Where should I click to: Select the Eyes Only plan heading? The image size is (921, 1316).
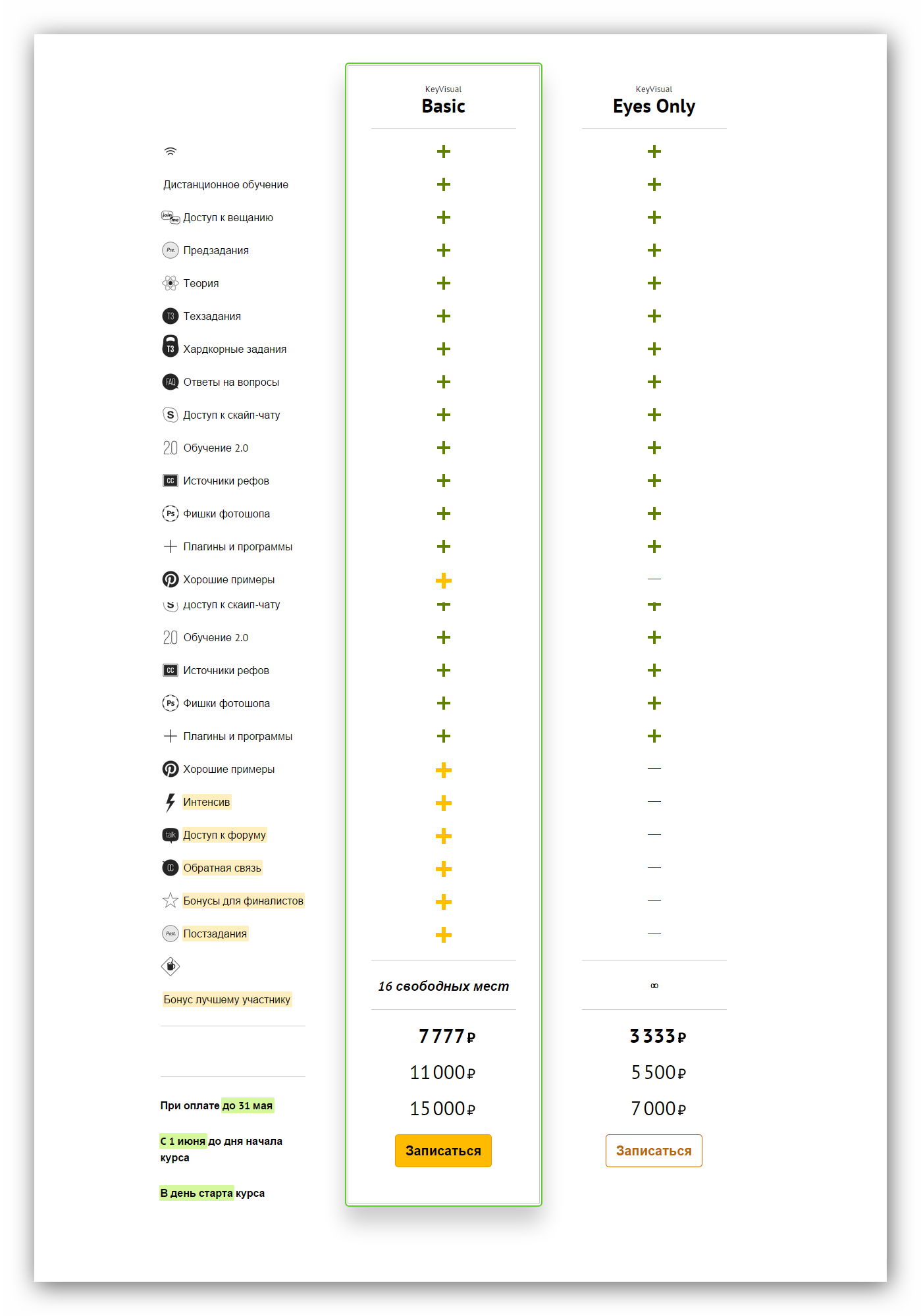pyautogui.click(x=654, y=106)
